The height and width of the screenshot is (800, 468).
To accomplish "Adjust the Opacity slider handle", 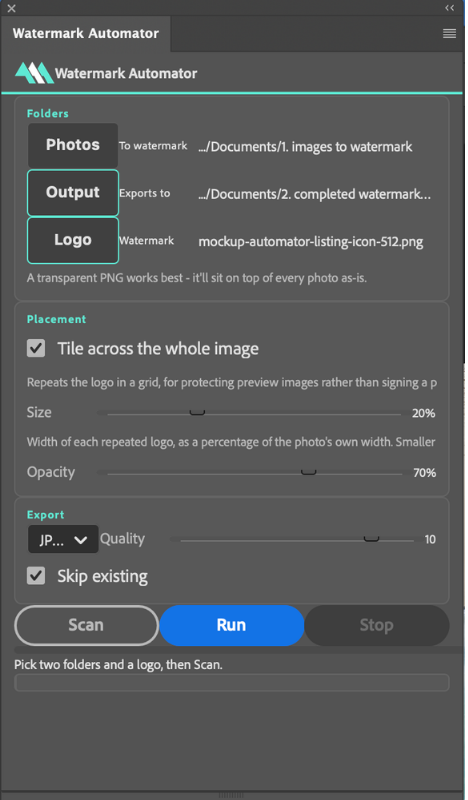I will point(308,472).
